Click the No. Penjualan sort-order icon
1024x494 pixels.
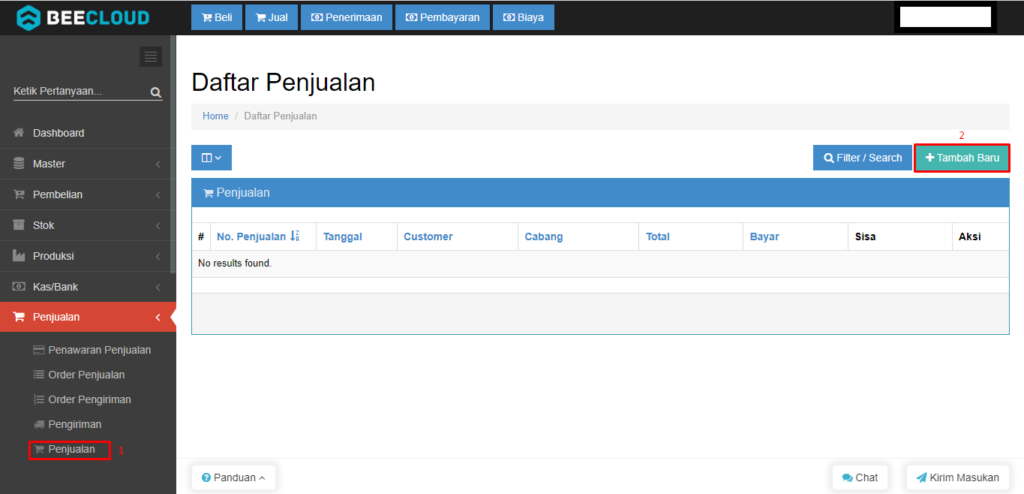coord(295,236)
